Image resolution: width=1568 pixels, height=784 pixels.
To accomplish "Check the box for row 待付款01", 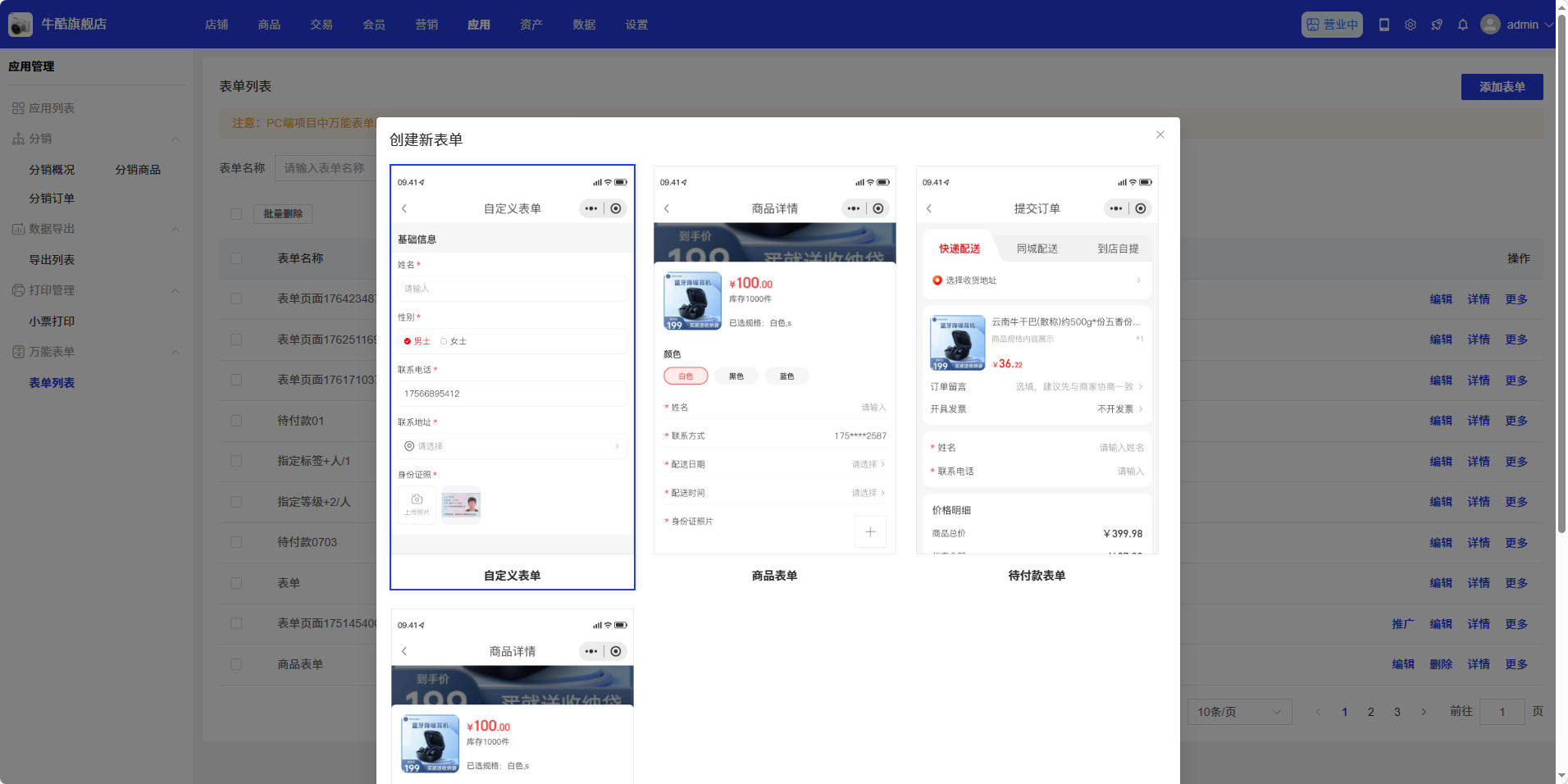I will point(236,421).
